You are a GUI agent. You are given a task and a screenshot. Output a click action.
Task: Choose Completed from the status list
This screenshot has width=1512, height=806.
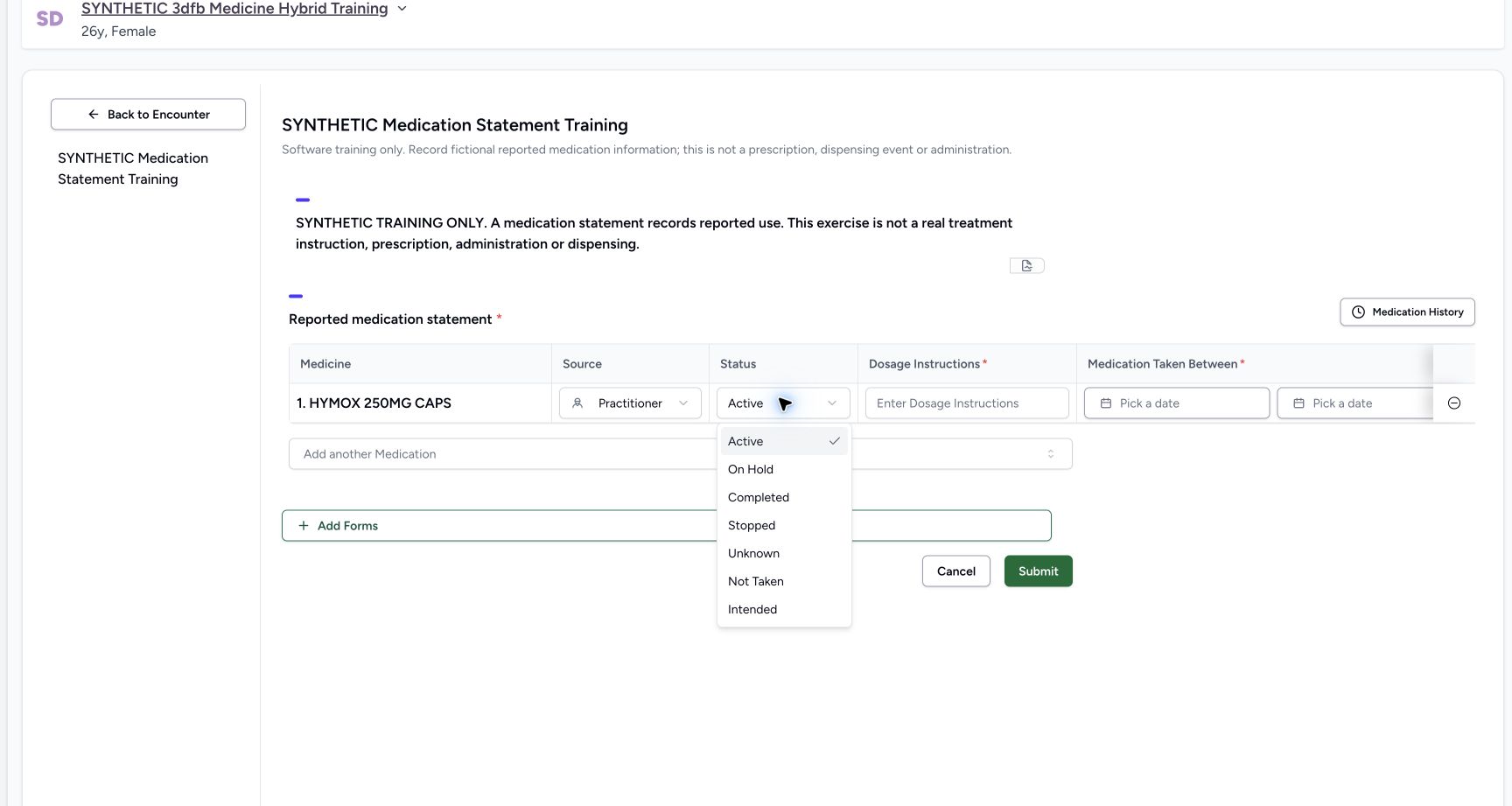point(784,497)
